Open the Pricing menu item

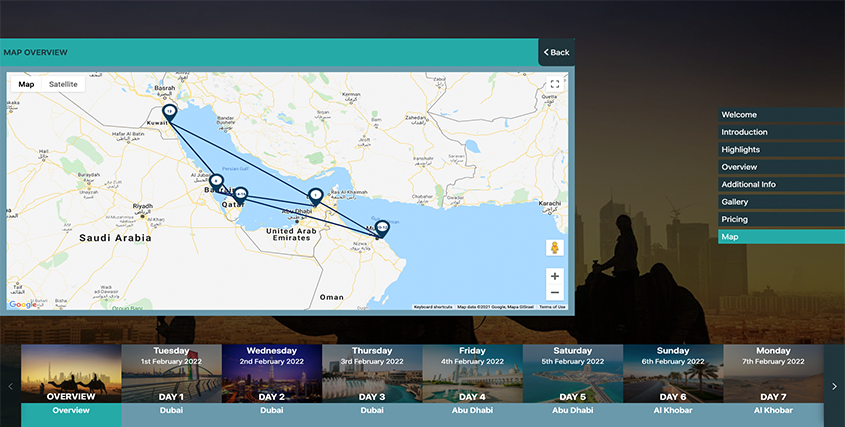[735, 220]
